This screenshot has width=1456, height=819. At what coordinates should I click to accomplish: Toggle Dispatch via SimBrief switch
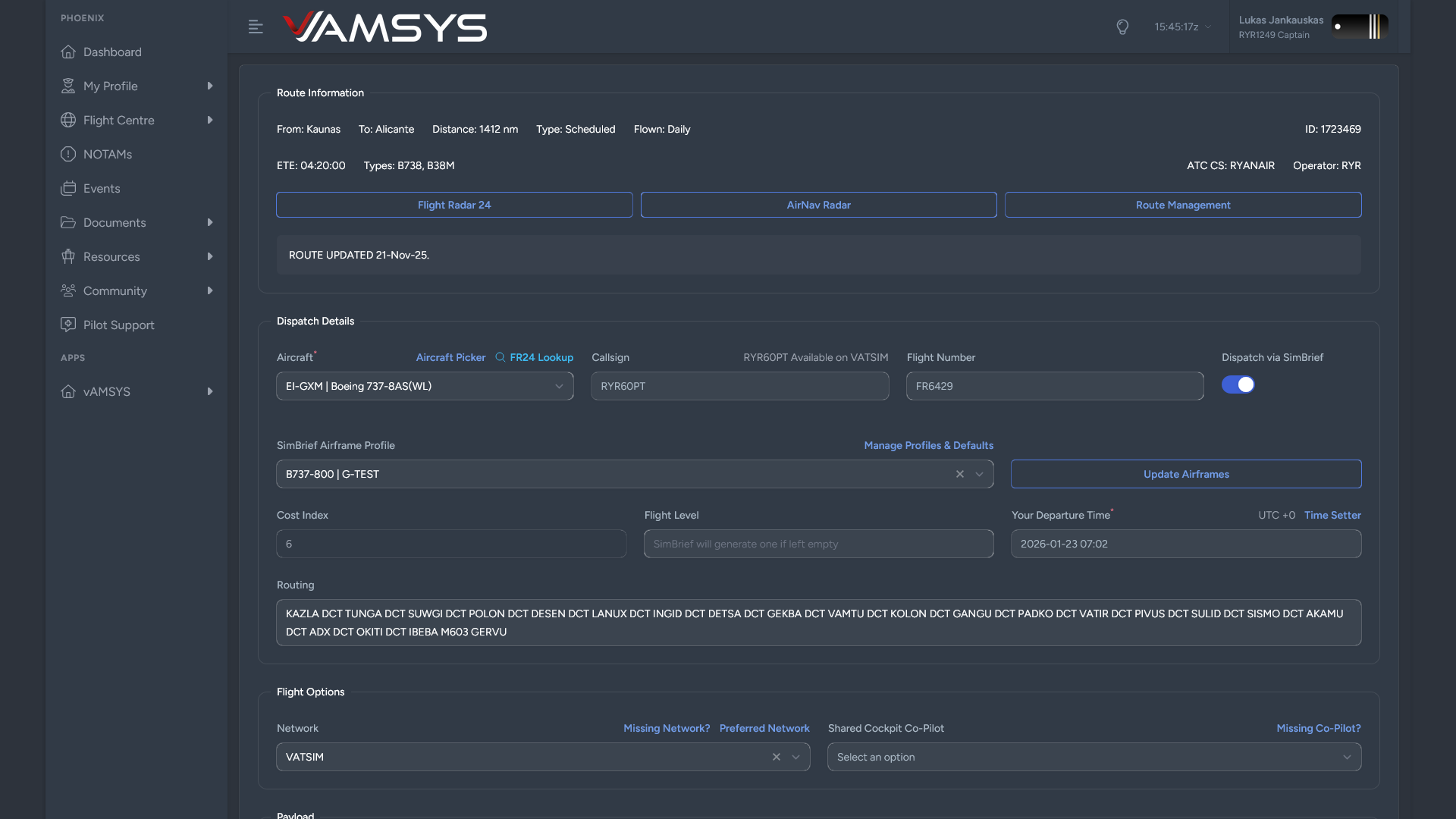tap(1238, 385)
